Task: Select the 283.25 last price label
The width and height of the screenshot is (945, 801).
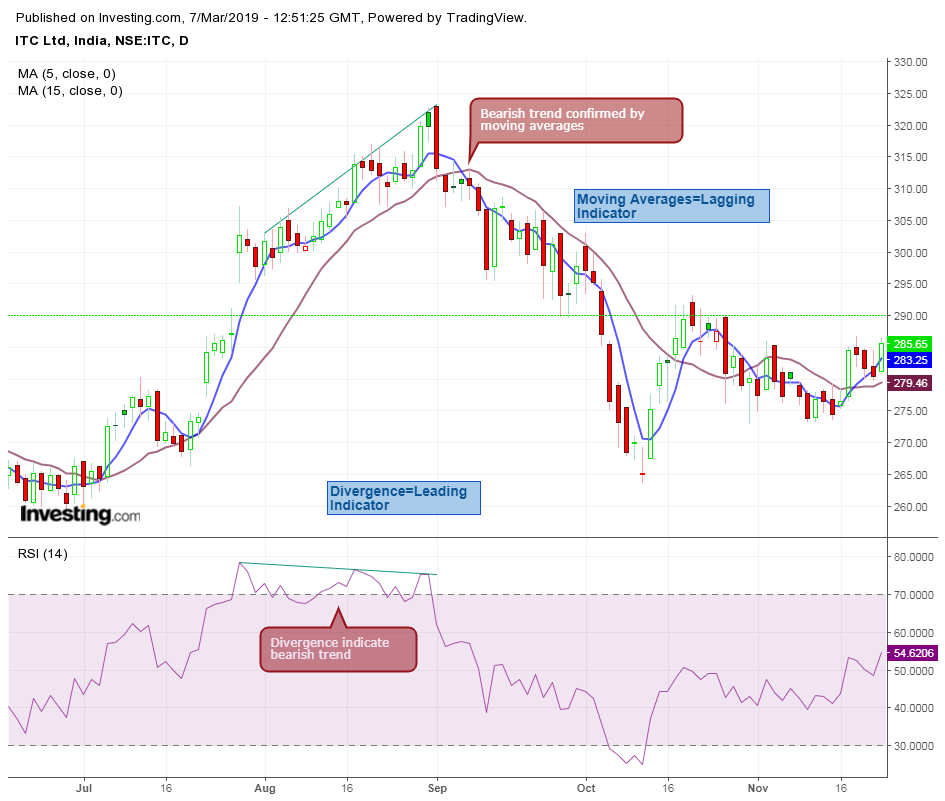Action: click(908, 362)
